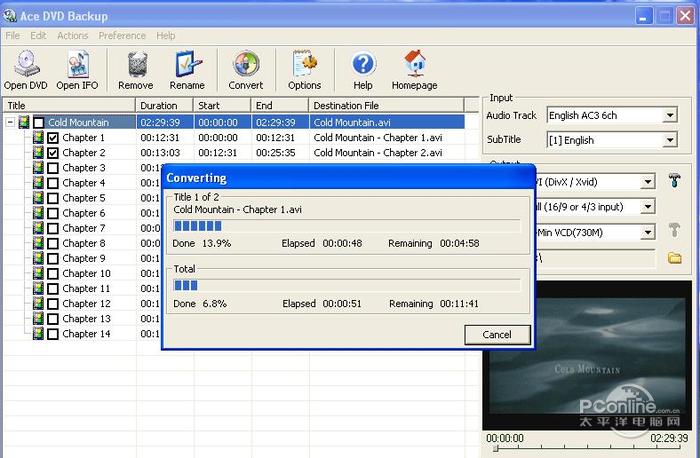
Task: Click the Title column header
Action: point(69,106)
